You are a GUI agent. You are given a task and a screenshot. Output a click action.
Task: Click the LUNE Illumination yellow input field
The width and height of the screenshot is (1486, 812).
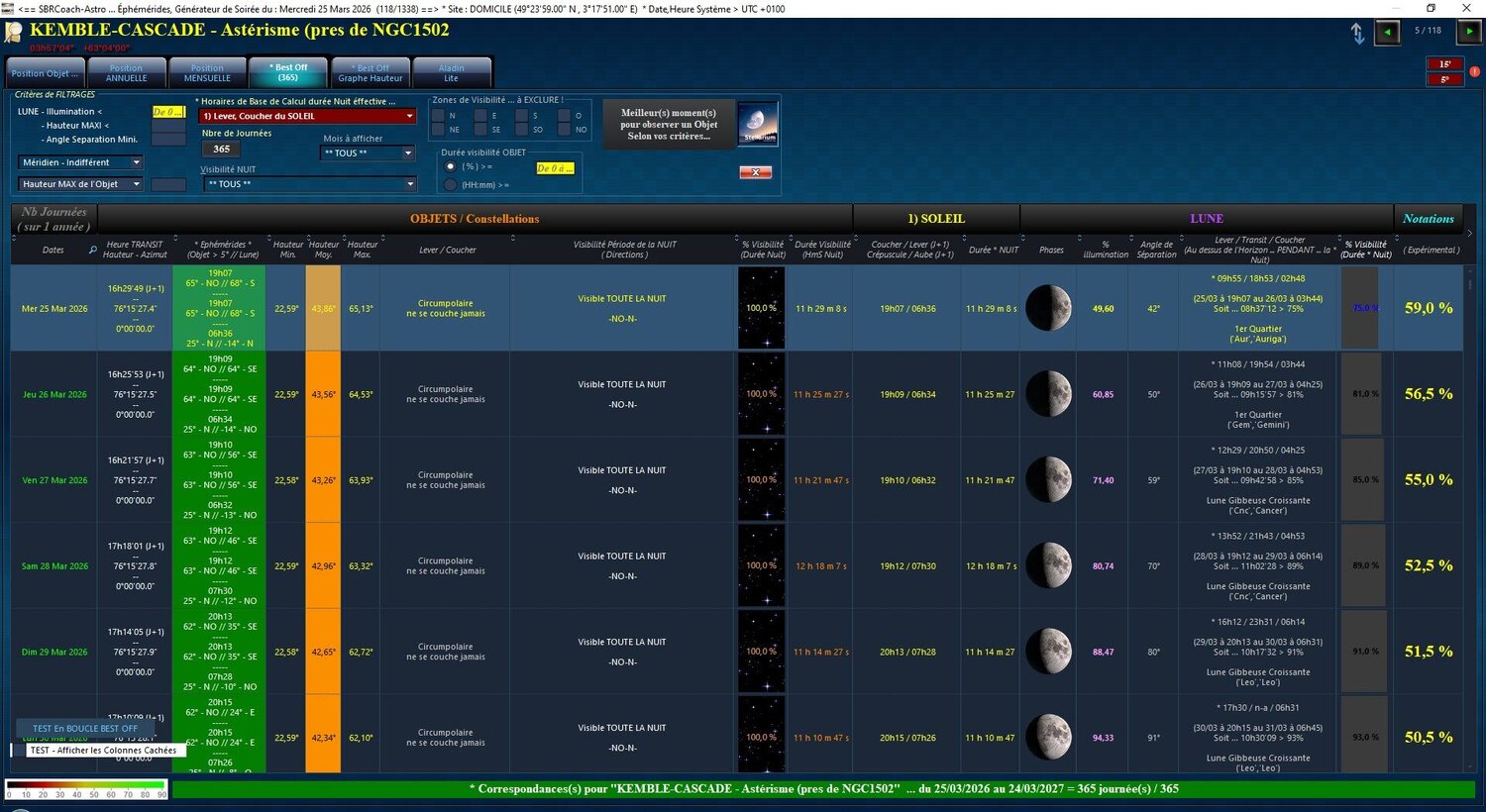tap(168, 112)
